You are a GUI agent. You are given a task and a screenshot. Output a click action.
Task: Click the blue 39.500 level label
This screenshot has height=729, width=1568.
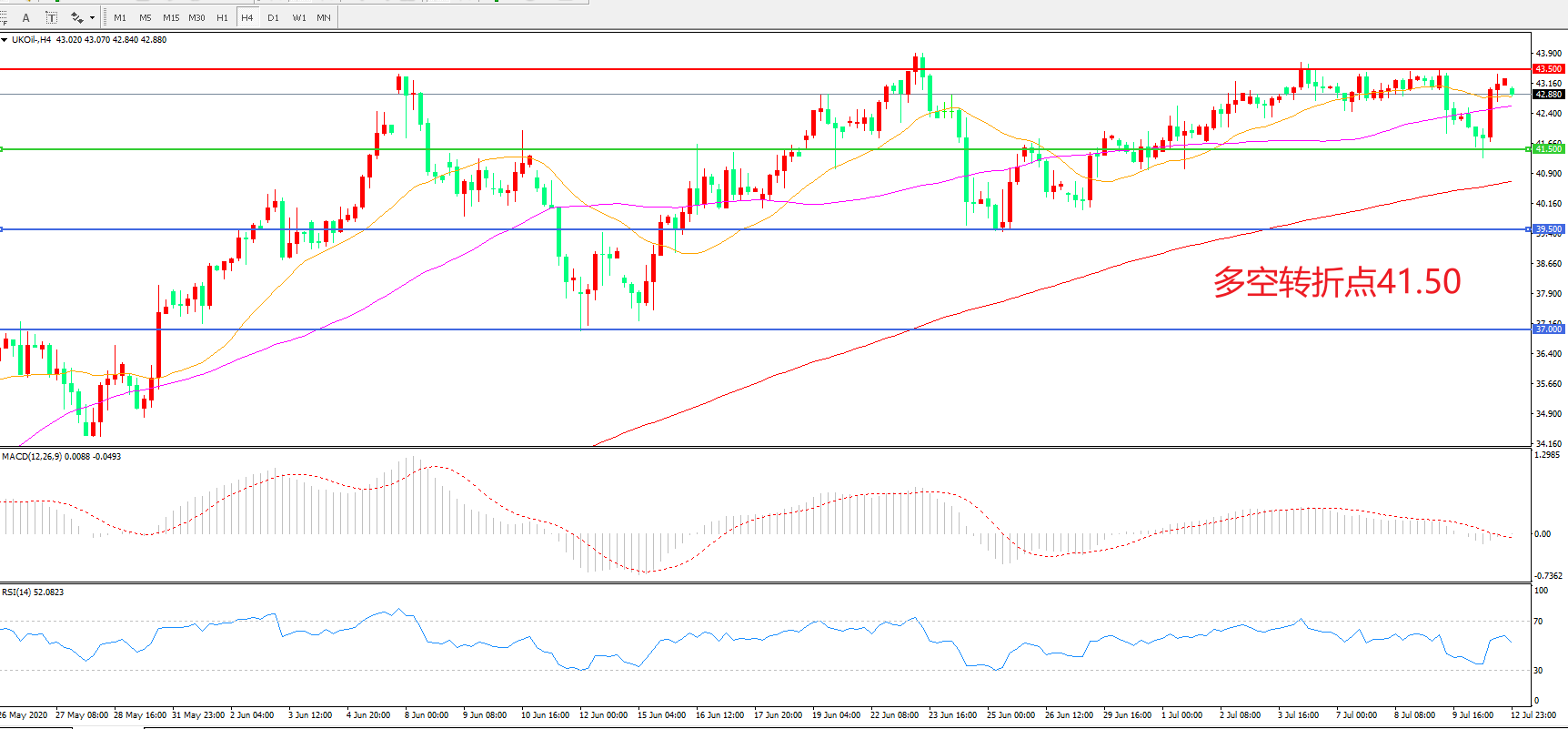[x=1548, y=229]
